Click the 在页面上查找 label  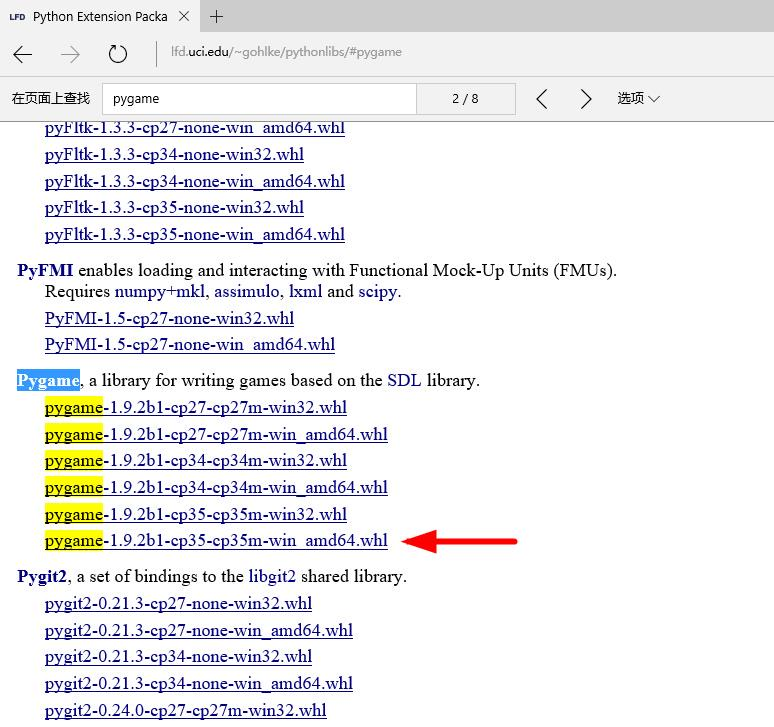click(51, 98)
